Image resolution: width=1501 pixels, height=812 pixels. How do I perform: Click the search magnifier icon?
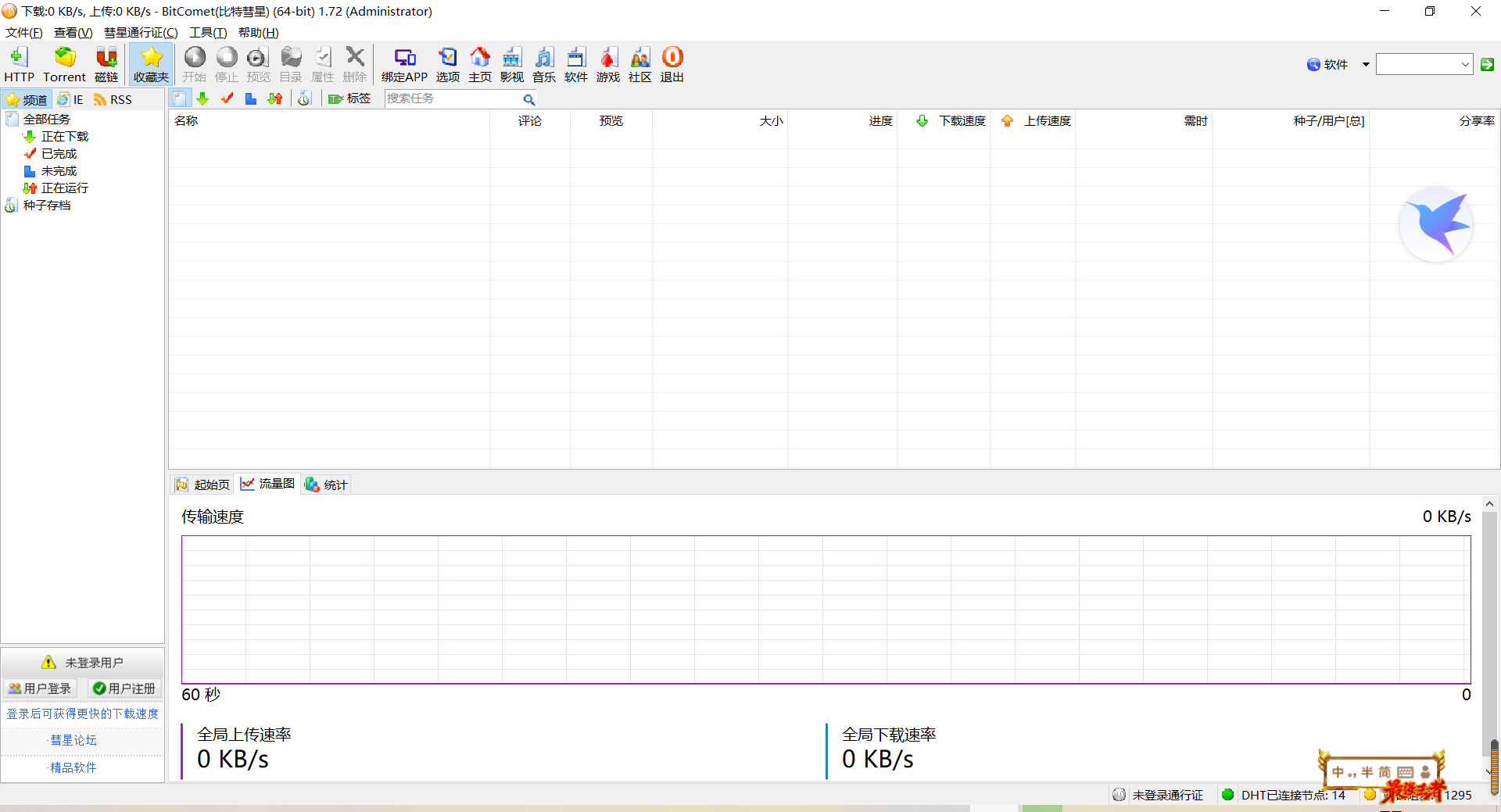tap(529, 99)
